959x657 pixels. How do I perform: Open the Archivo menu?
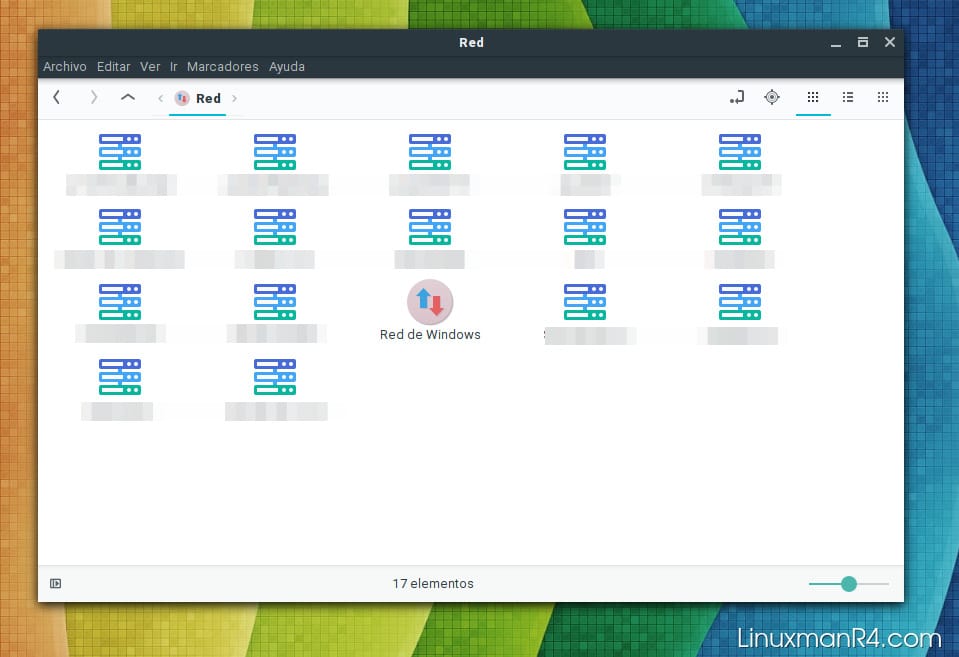65,67
